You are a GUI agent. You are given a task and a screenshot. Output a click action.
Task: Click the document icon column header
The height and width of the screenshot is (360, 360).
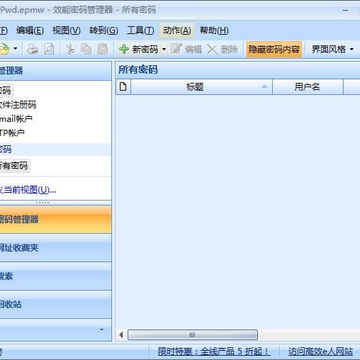click(x=123, y=87)
